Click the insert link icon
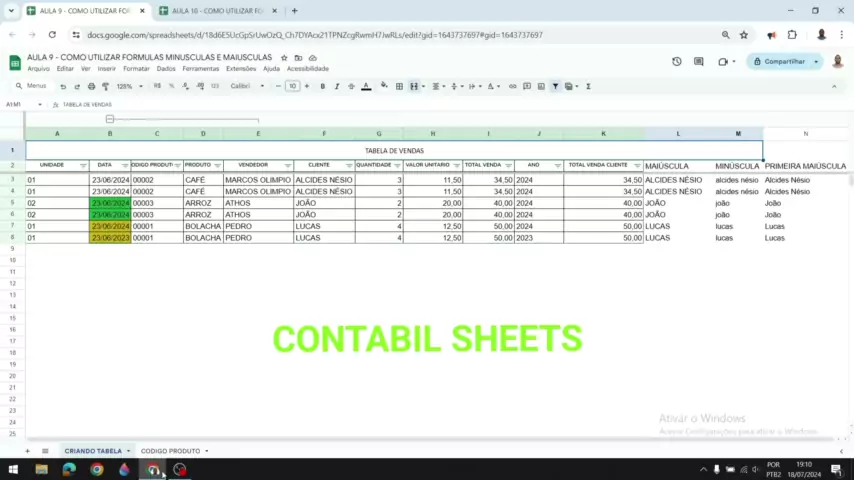Viewport: 854px width, 480px height. pos(513,86)
